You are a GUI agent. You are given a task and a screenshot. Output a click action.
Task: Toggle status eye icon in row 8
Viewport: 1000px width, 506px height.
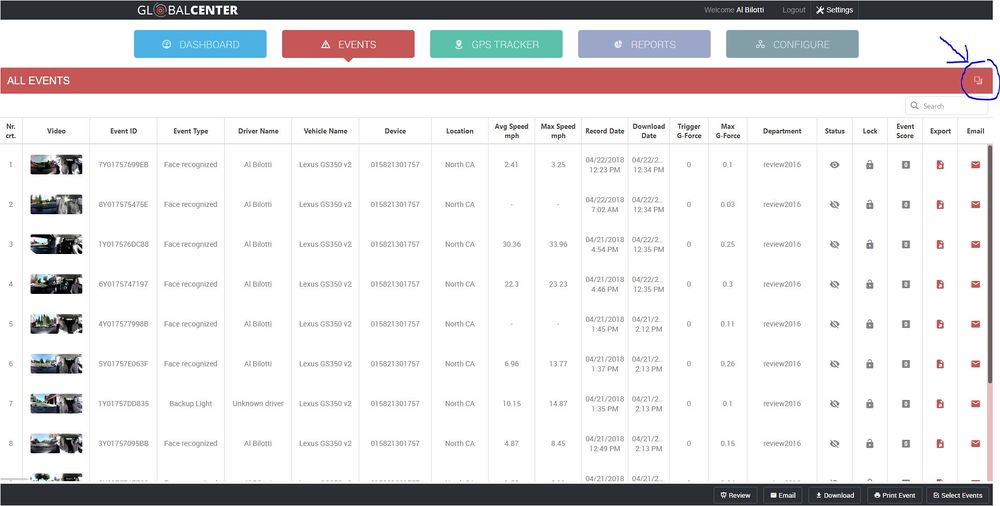coord(835,444)
